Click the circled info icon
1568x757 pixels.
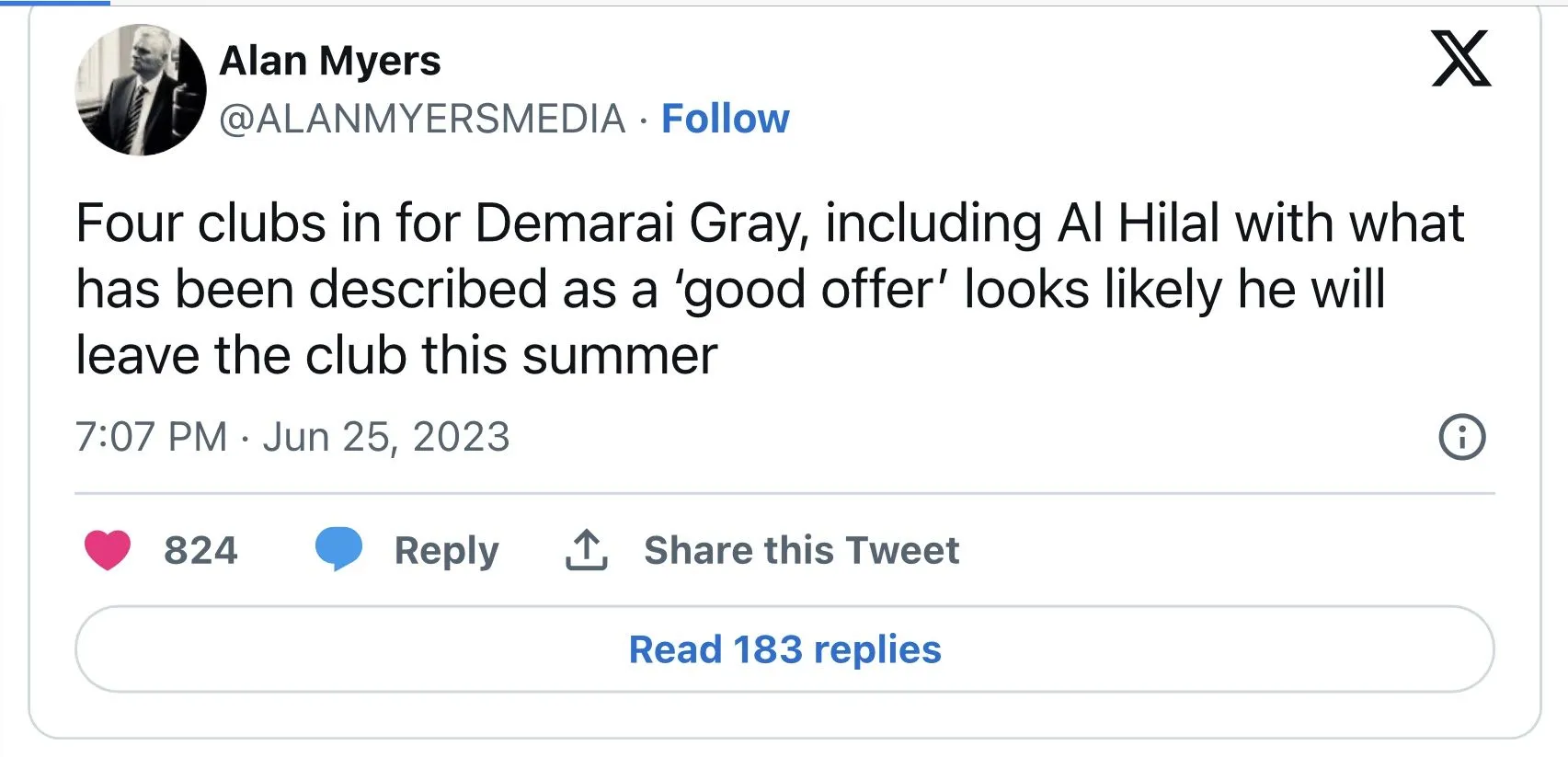pyautogui.click(x=1461, y=437)
